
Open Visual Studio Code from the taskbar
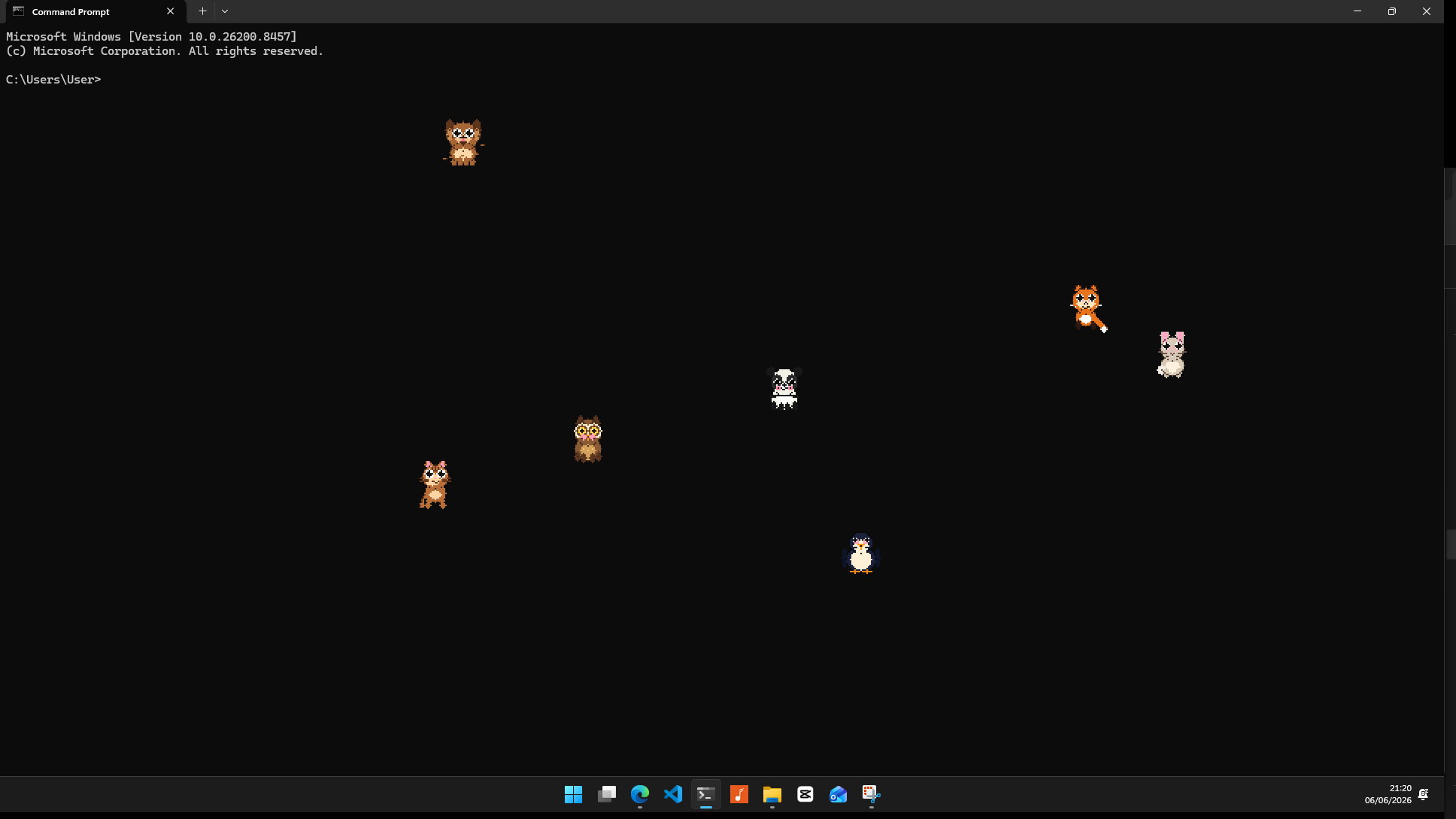[673, 794]
